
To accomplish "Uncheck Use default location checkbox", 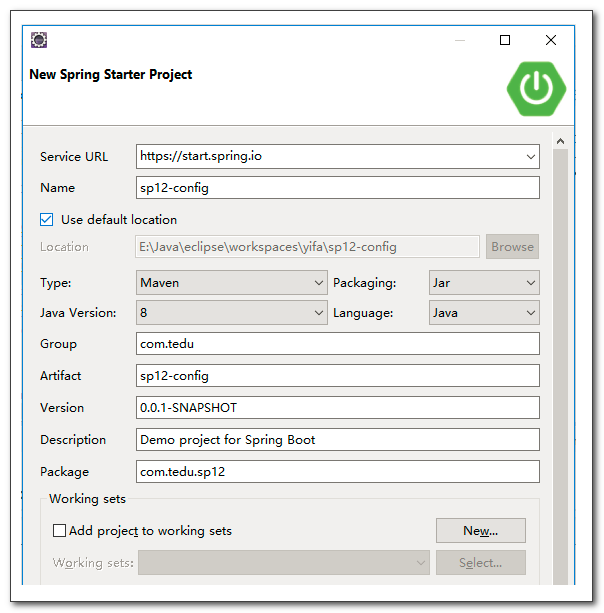I will click(x=47, y=219).
